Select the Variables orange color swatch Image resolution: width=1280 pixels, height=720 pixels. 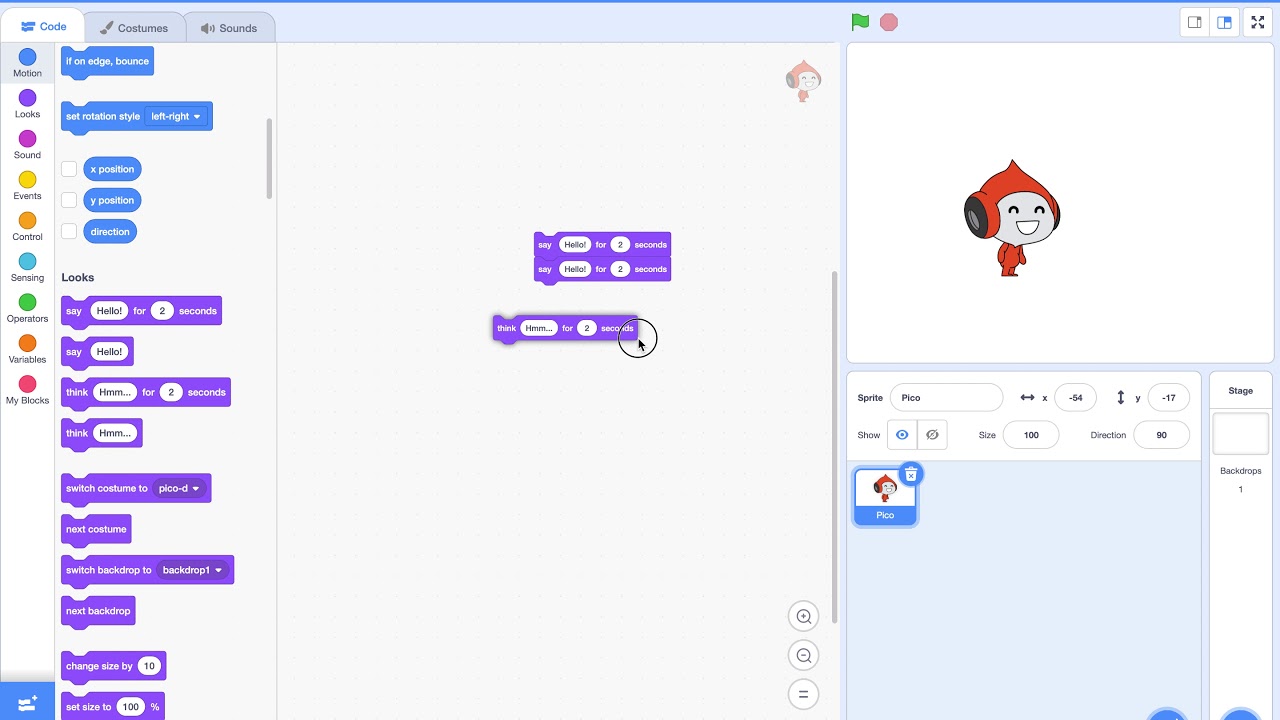coord(27,344)
